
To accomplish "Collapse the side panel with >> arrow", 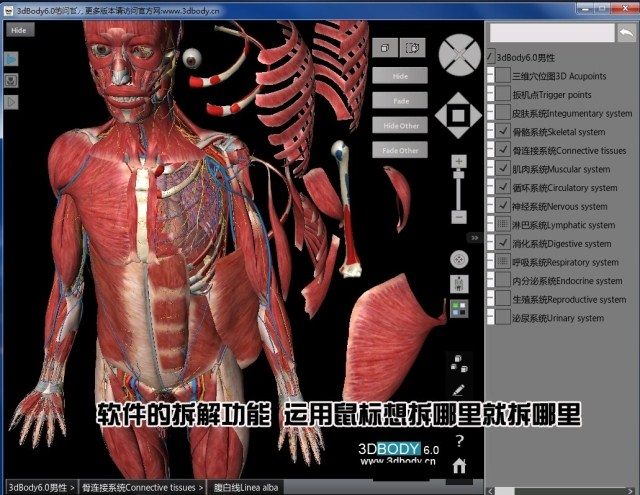I will 475,238.
